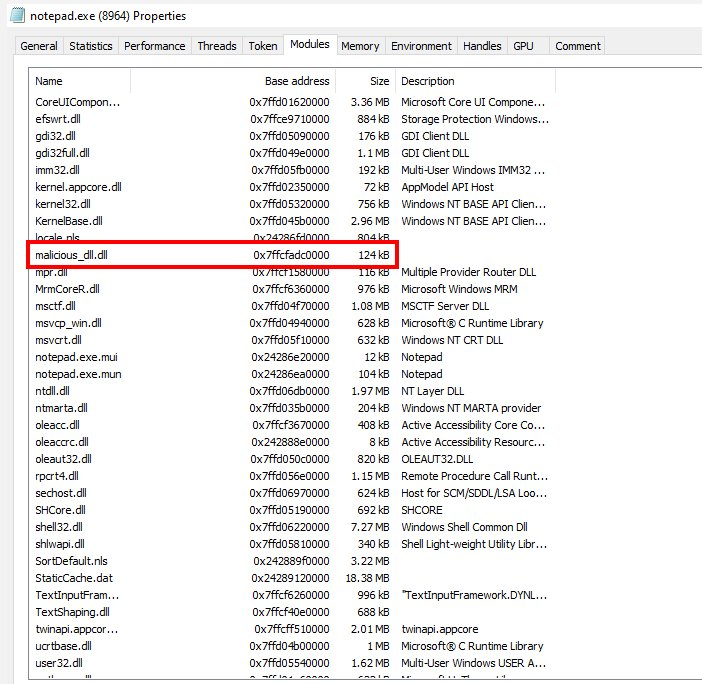This screenshot has width=702, height=684.
Task: Select the sechost.dll module
Action: click(291, 493)
